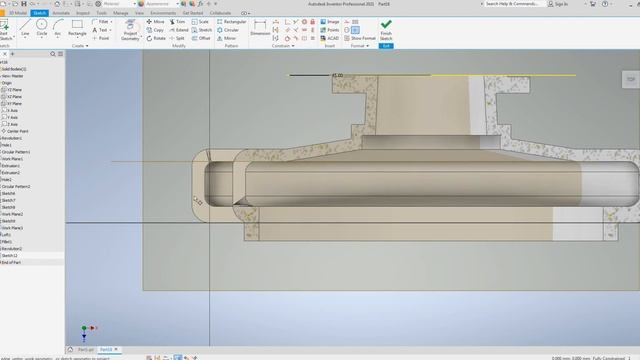
Task: Click the Scale tool
Action: coord(200,22)
